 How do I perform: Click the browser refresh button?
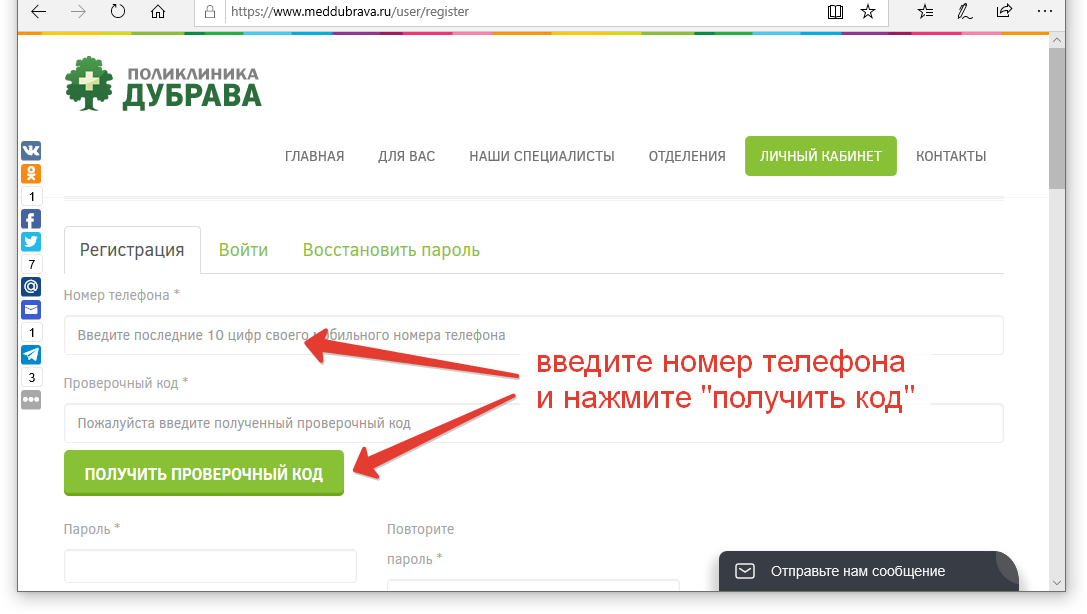(x=117, y=12)
